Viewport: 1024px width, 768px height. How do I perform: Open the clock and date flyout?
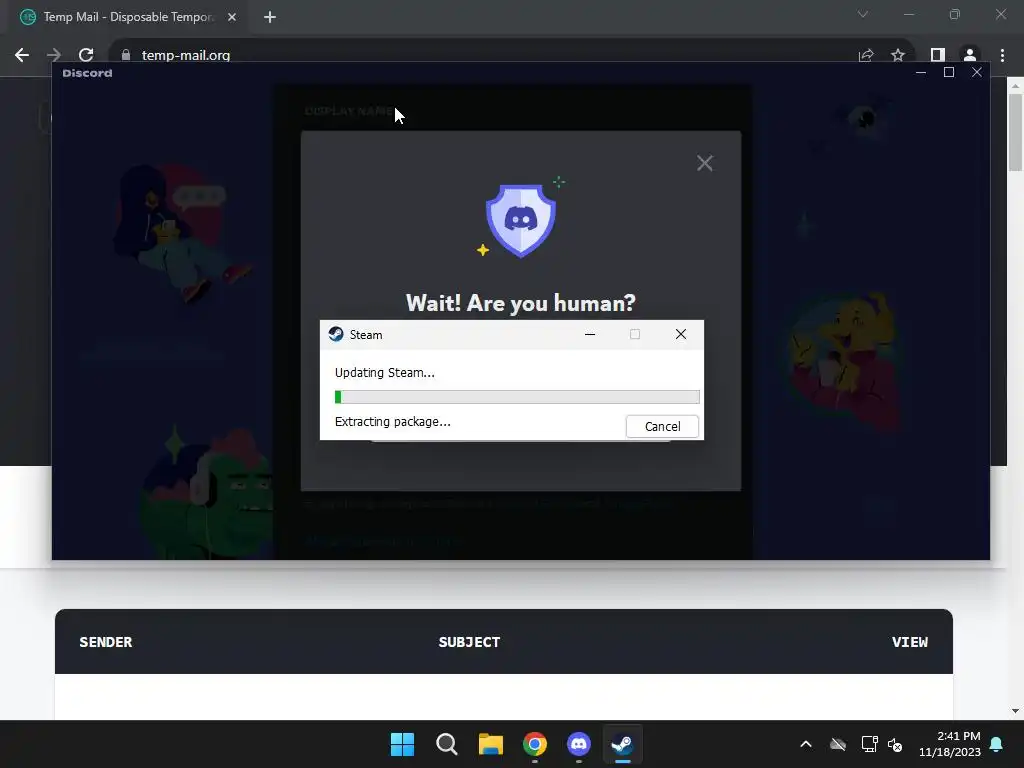tap(950, 744)
